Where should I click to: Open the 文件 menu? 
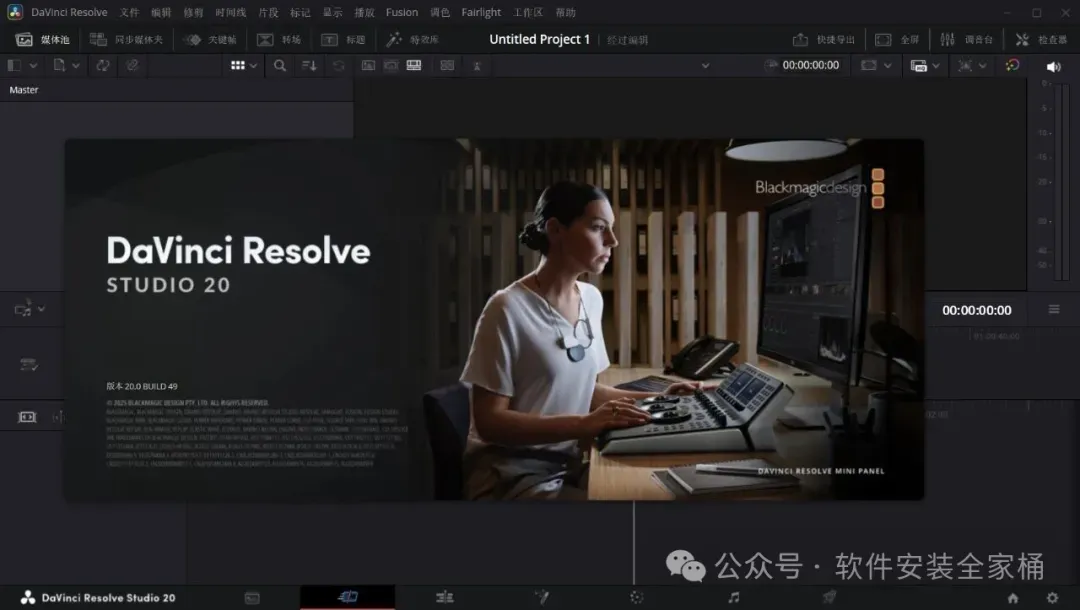(129, 12)
